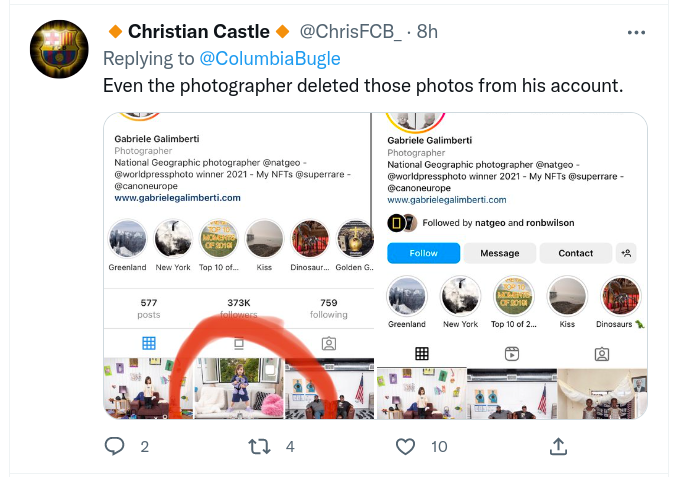Click the Message button

pyautogui.click(x=499, y=253)
